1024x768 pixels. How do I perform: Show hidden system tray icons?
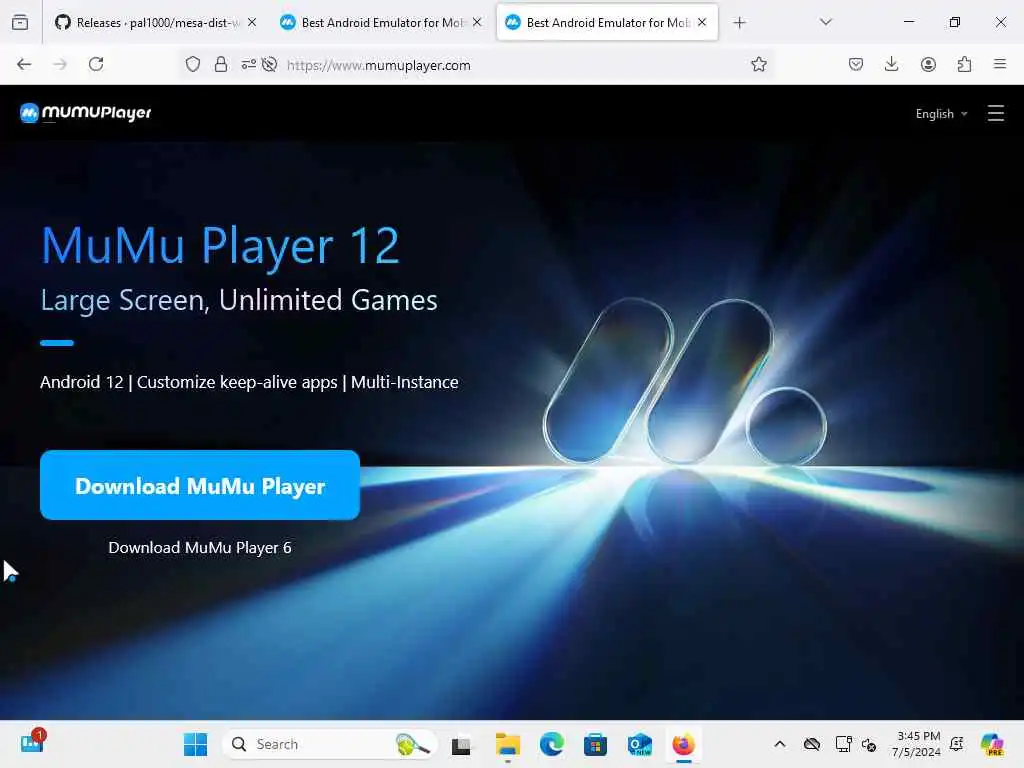[x=780, y=744]
